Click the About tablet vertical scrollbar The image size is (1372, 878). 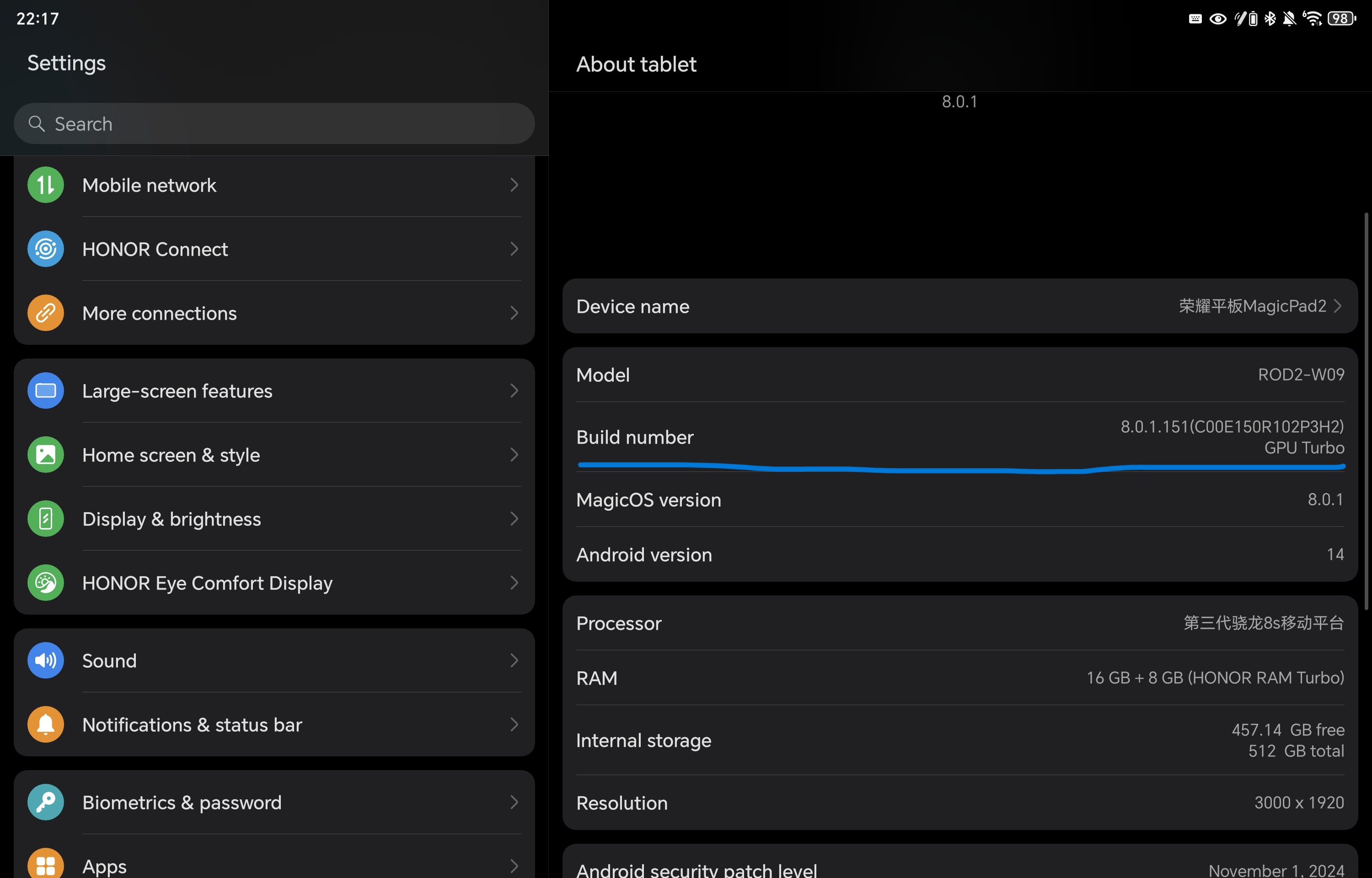1367,411
